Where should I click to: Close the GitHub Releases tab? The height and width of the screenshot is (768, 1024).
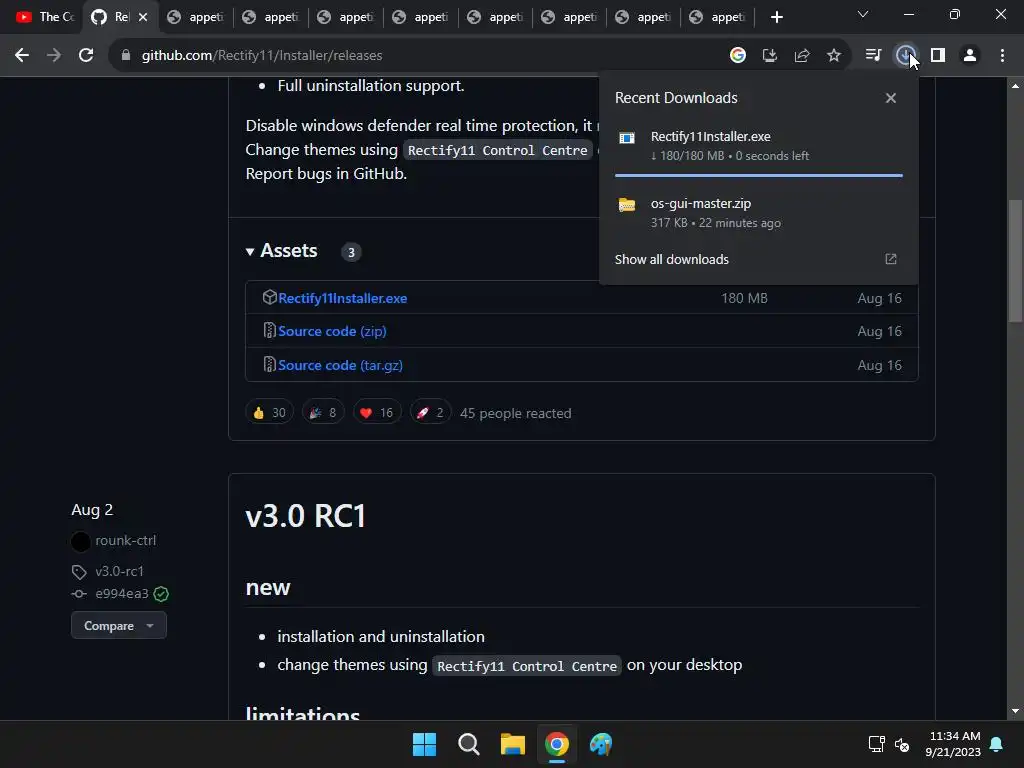pyautogui.click(x=143, y=17)
